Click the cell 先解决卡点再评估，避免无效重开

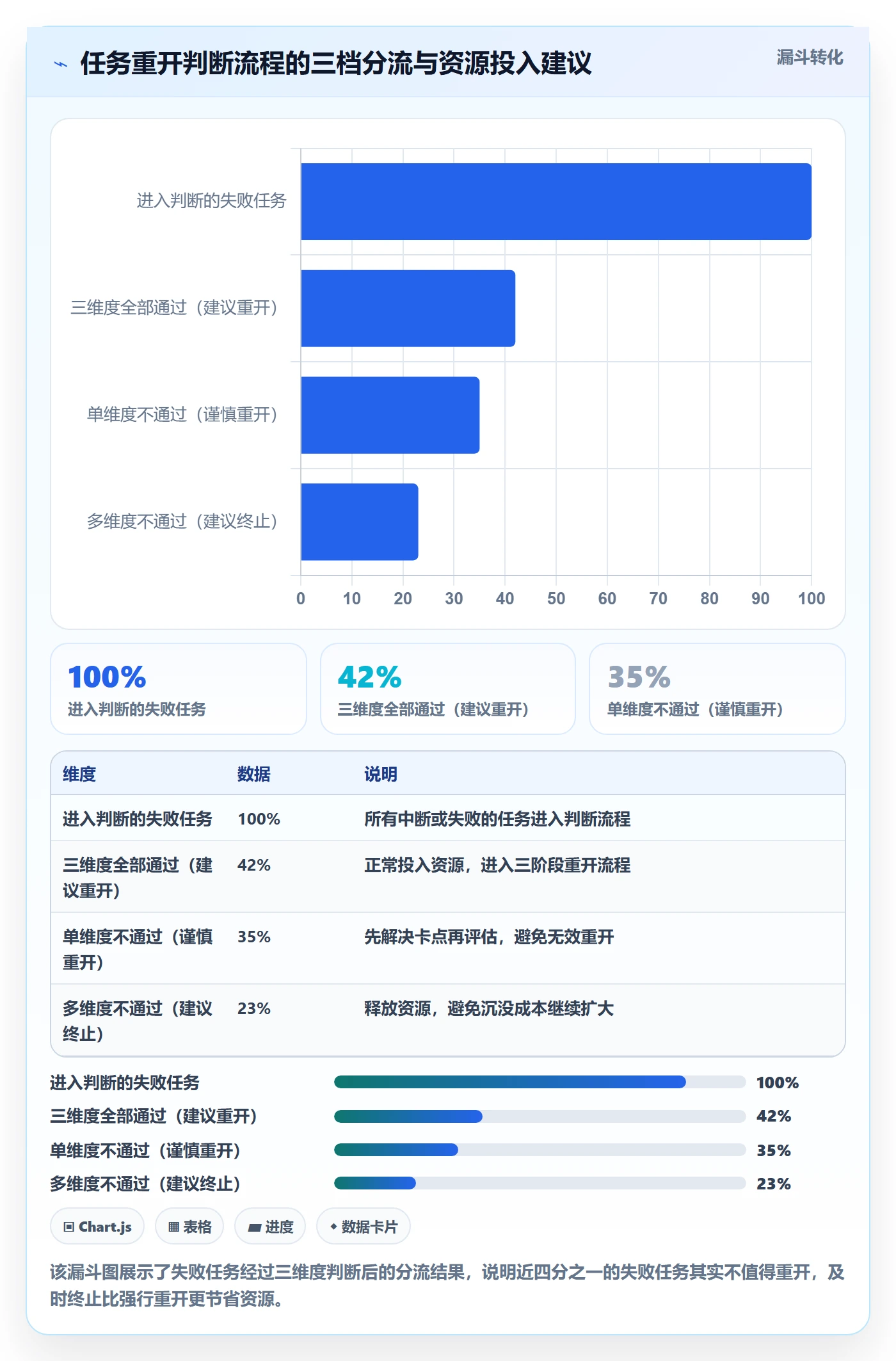pos(489,937)
